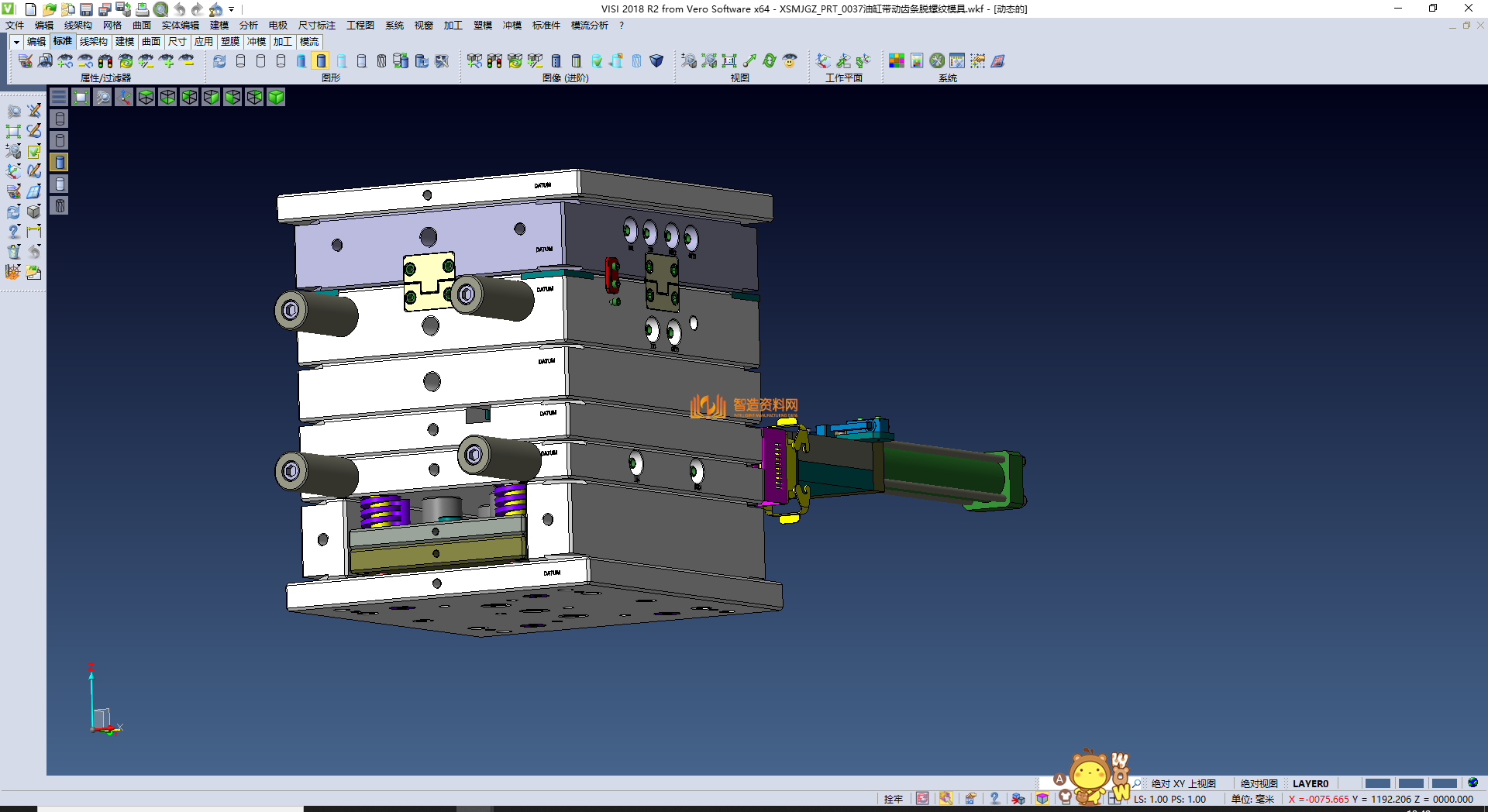Switch to the 塑膜 ribbon tab
This screenshot has height=812, width=1488.
point(230,42)
